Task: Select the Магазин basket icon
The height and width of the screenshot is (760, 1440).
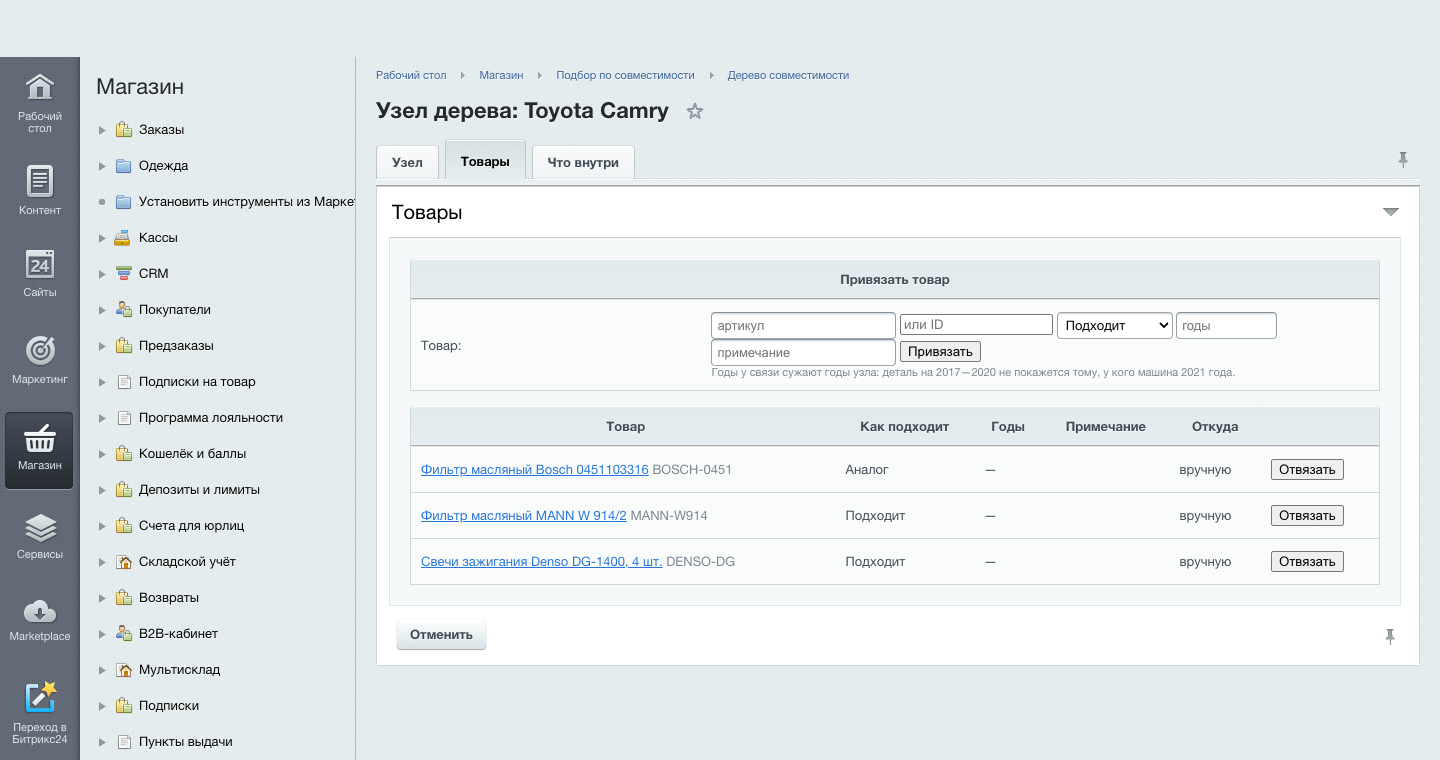Action: click(x=39, y=437)
